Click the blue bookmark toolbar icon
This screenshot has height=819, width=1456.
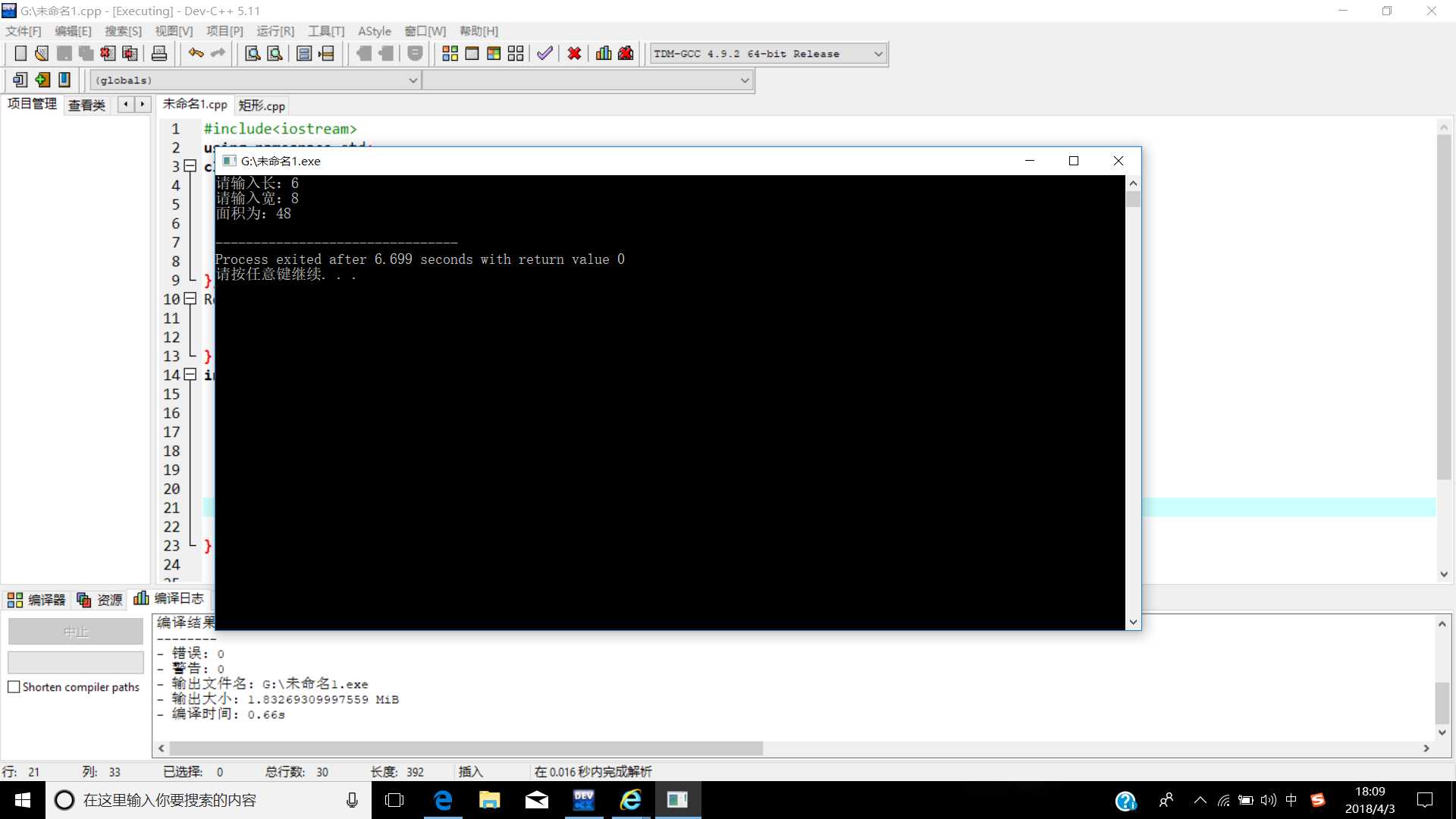(x=64, y=80)
